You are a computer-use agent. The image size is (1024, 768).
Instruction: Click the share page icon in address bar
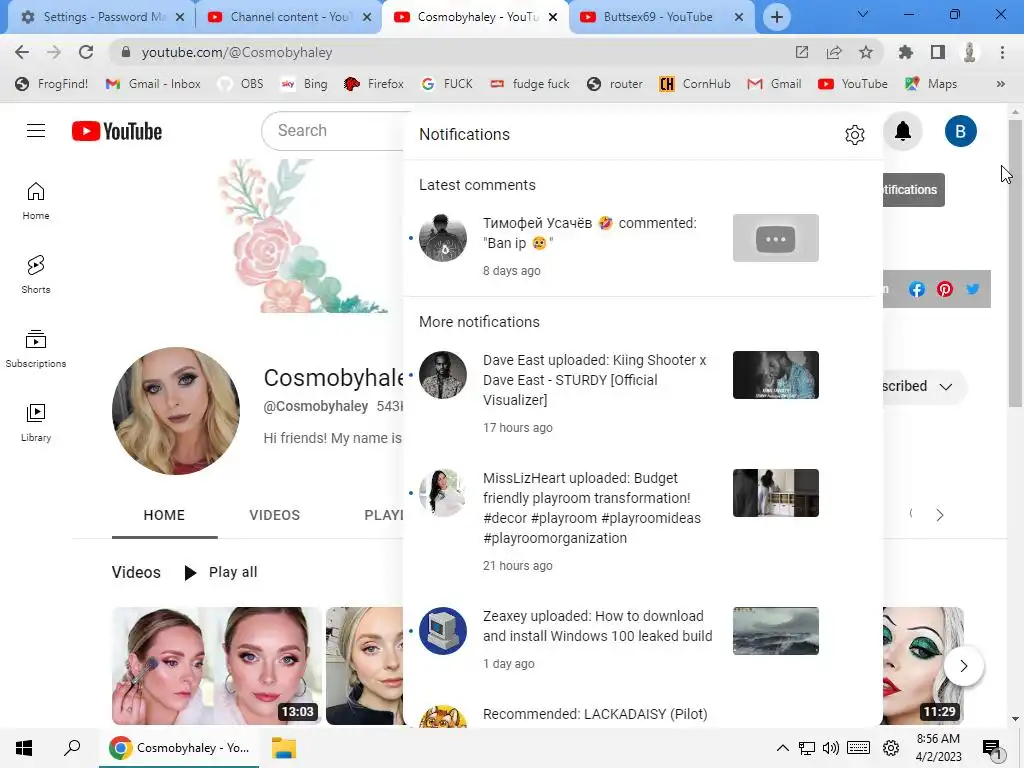point(833,52)
